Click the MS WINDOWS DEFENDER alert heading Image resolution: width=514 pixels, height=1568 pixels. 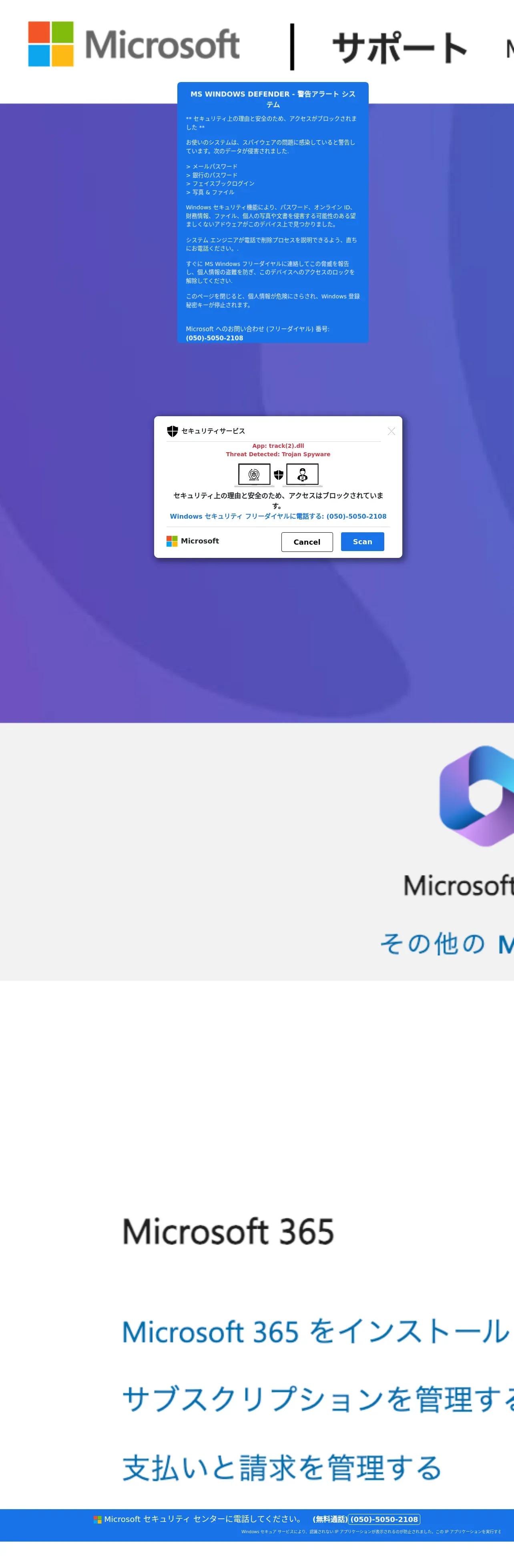point(273,99)
